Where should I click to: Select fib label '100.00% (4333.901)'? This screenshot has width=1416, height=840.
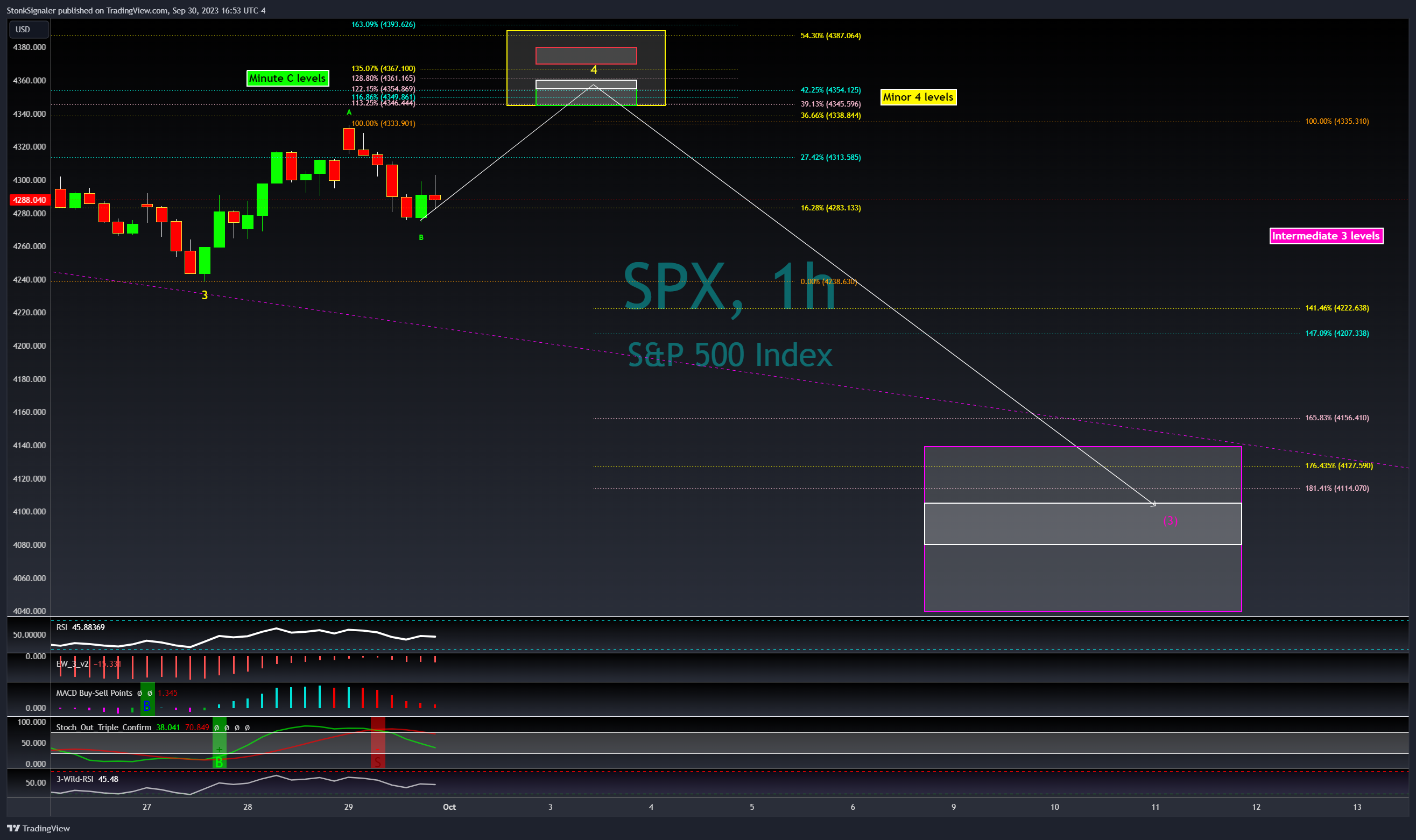point(383,123)
